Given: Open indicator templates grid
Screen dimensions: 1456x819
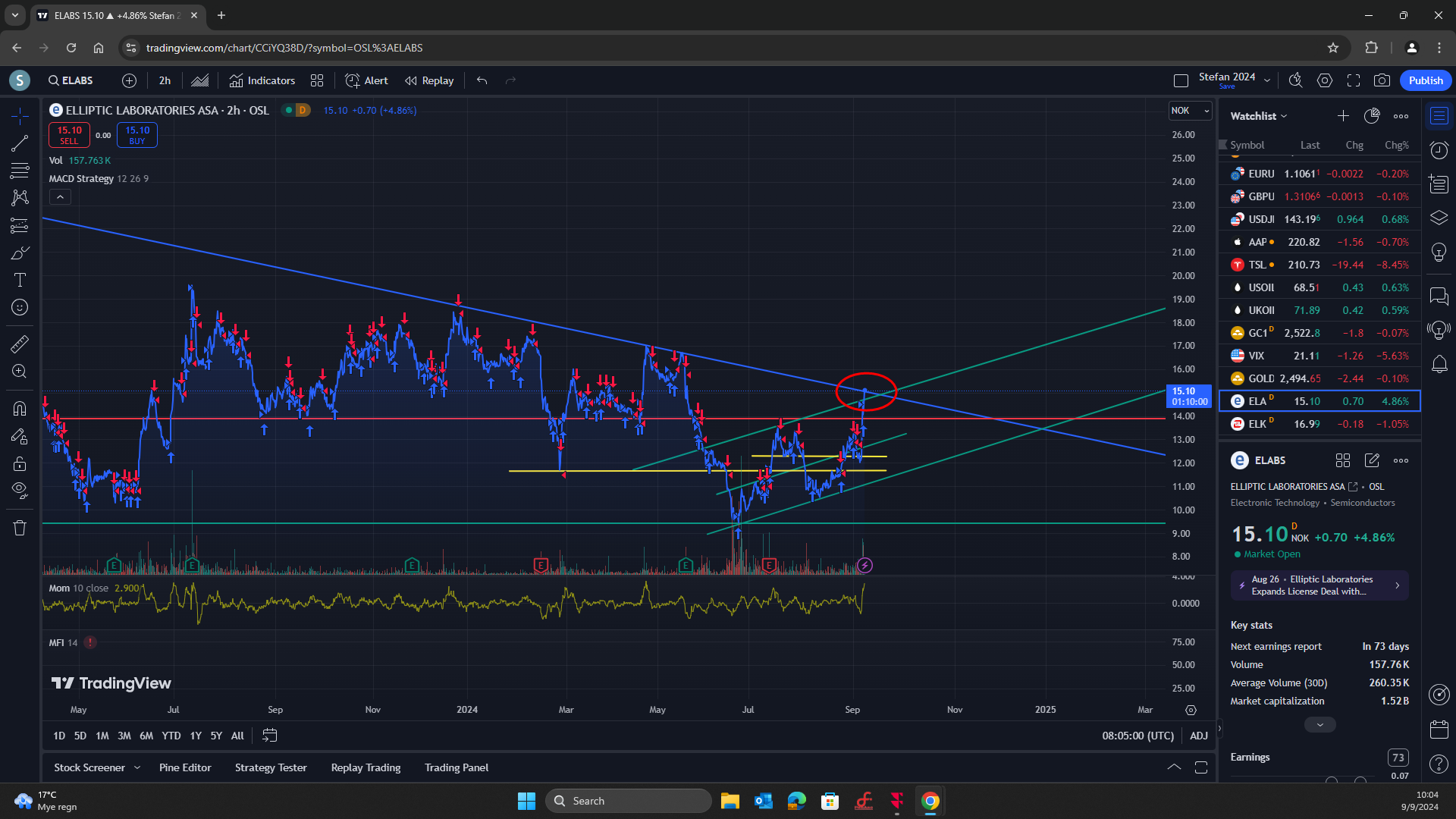Looking at the screenshot, I should point(317,80).
